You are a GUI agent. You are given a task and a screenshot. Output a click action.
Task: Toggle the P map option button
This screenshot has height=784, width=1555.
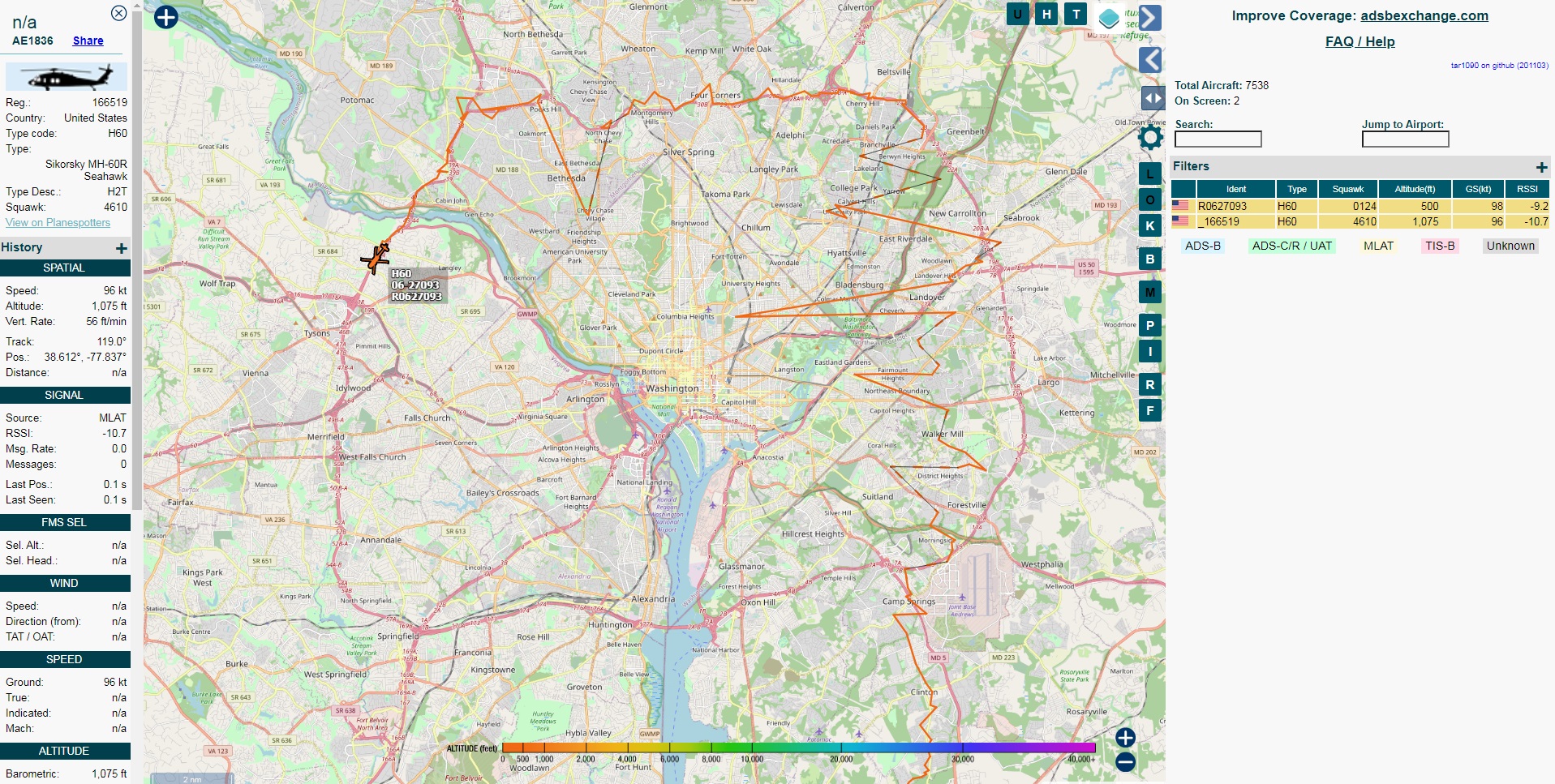click(x=1149, y=325)
